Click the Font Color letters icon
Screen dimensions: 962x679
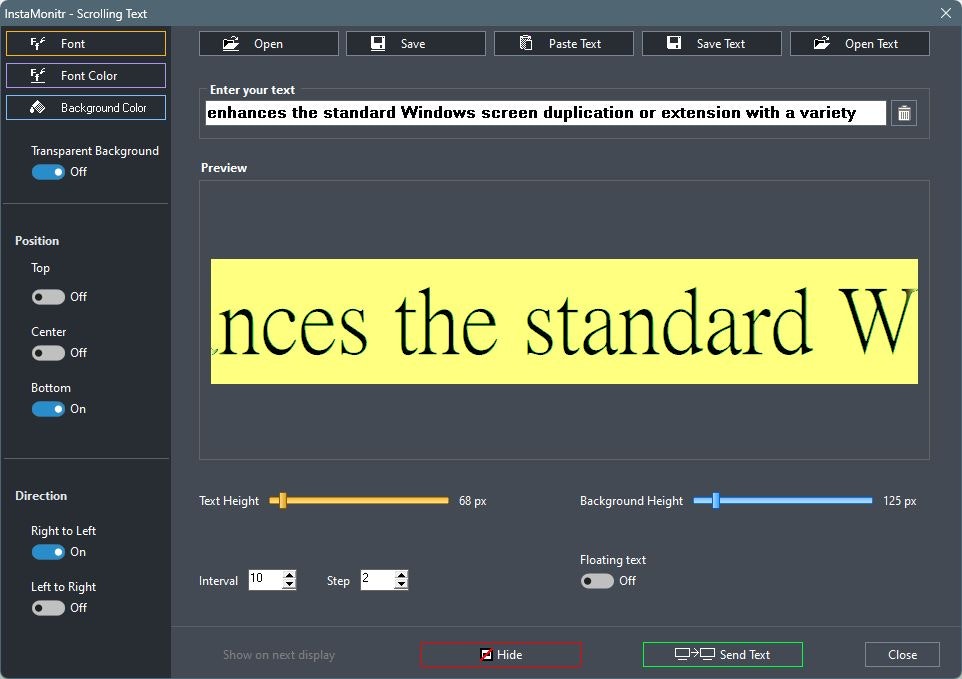click(38, 75)
